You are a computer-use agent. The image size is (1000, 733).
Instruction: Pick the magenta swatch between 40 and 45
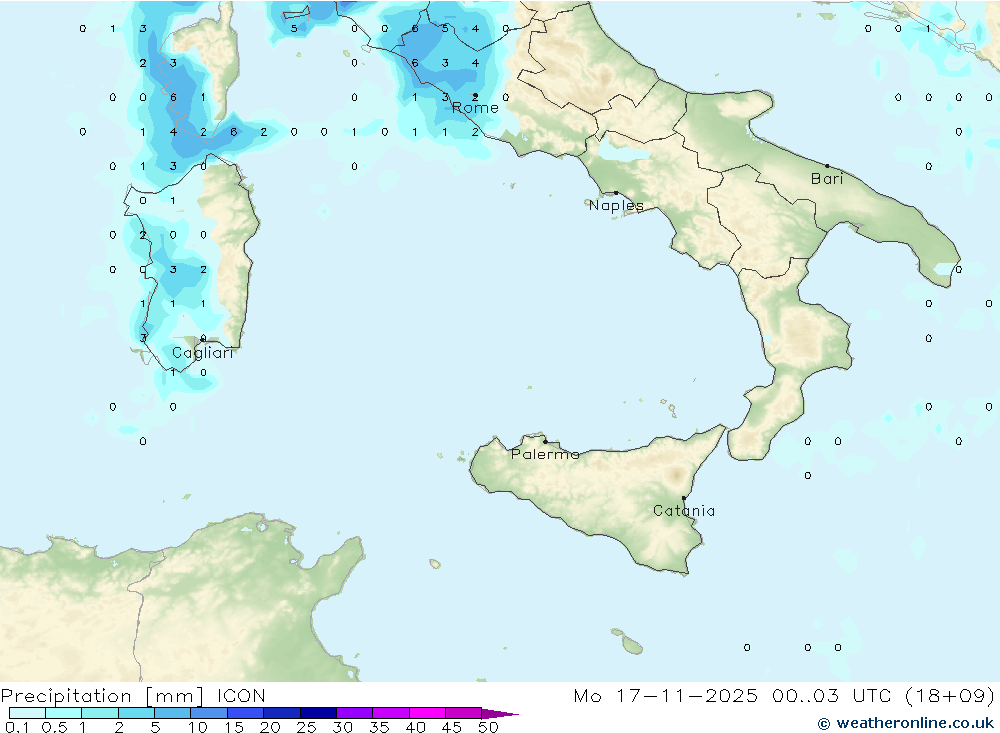427,713
